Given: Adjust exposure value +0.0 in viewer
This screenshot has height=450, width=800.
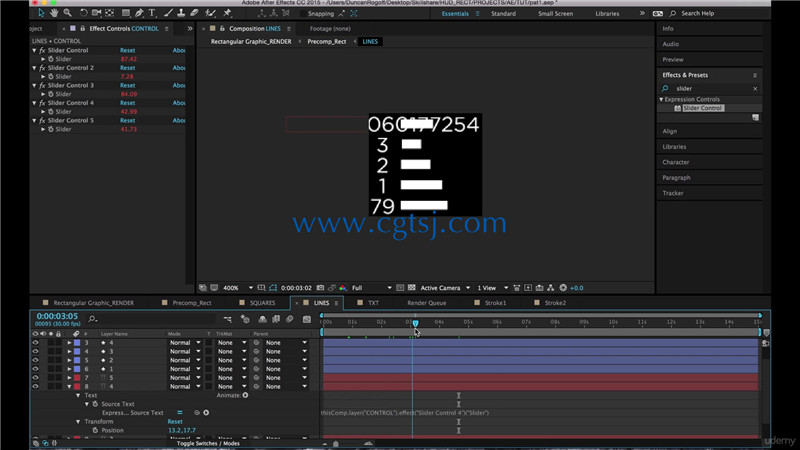Looking at the screenshot, I should [x=577, y=288].
